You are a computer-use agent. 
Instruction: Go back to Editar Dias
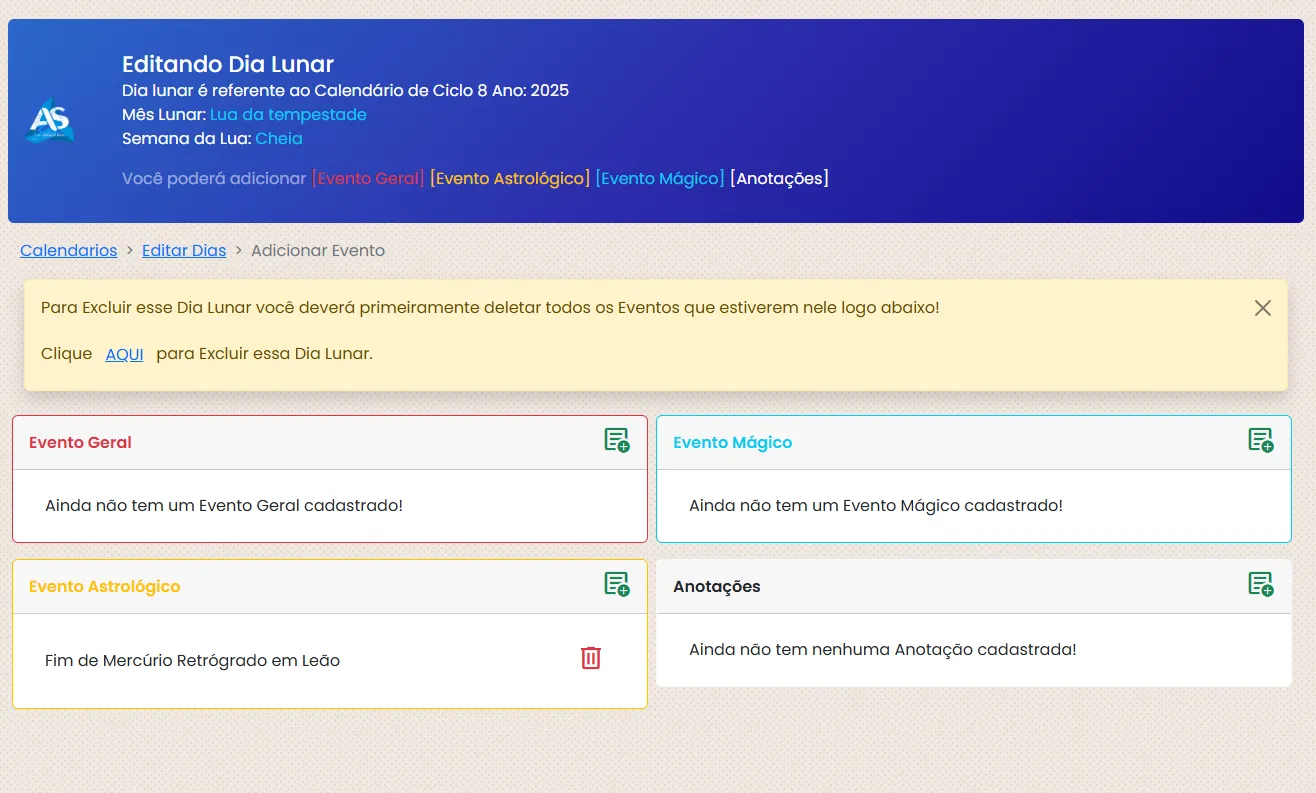pyautogui.click(x=184, y=250)
